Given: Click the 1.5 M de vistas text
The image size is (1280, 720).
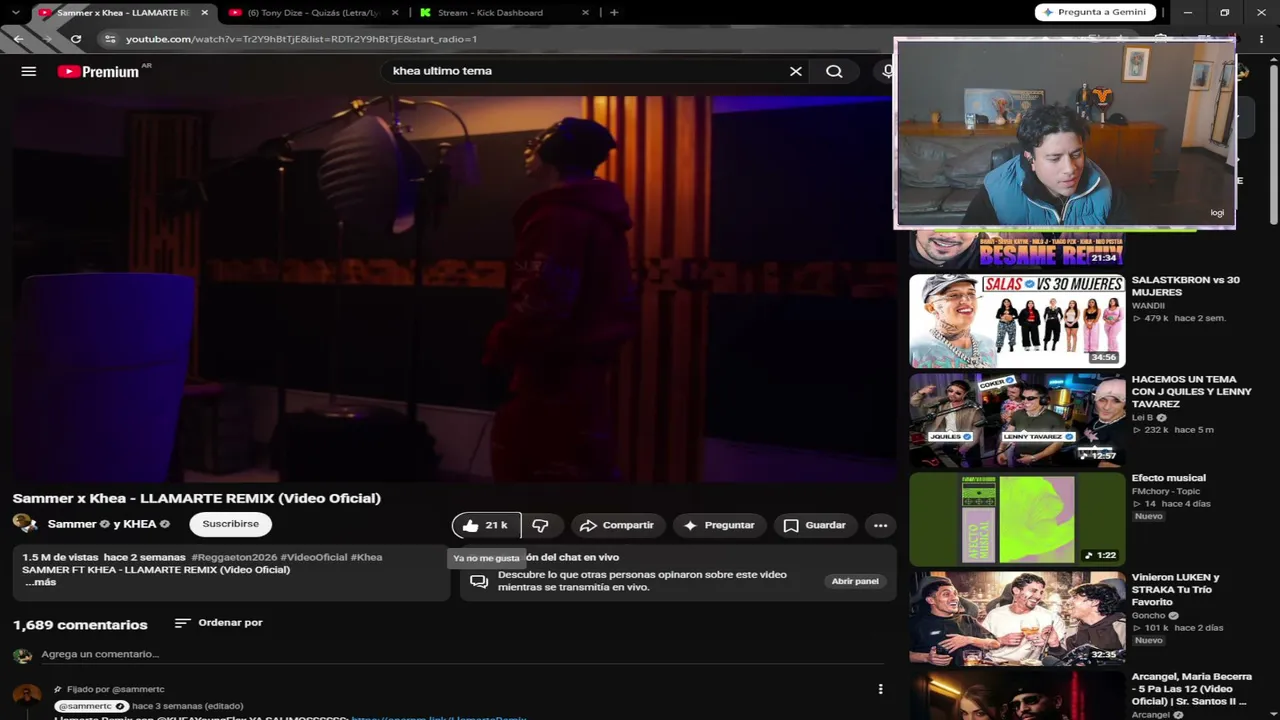Looking at the screenshot, I should tap(61, 557).
